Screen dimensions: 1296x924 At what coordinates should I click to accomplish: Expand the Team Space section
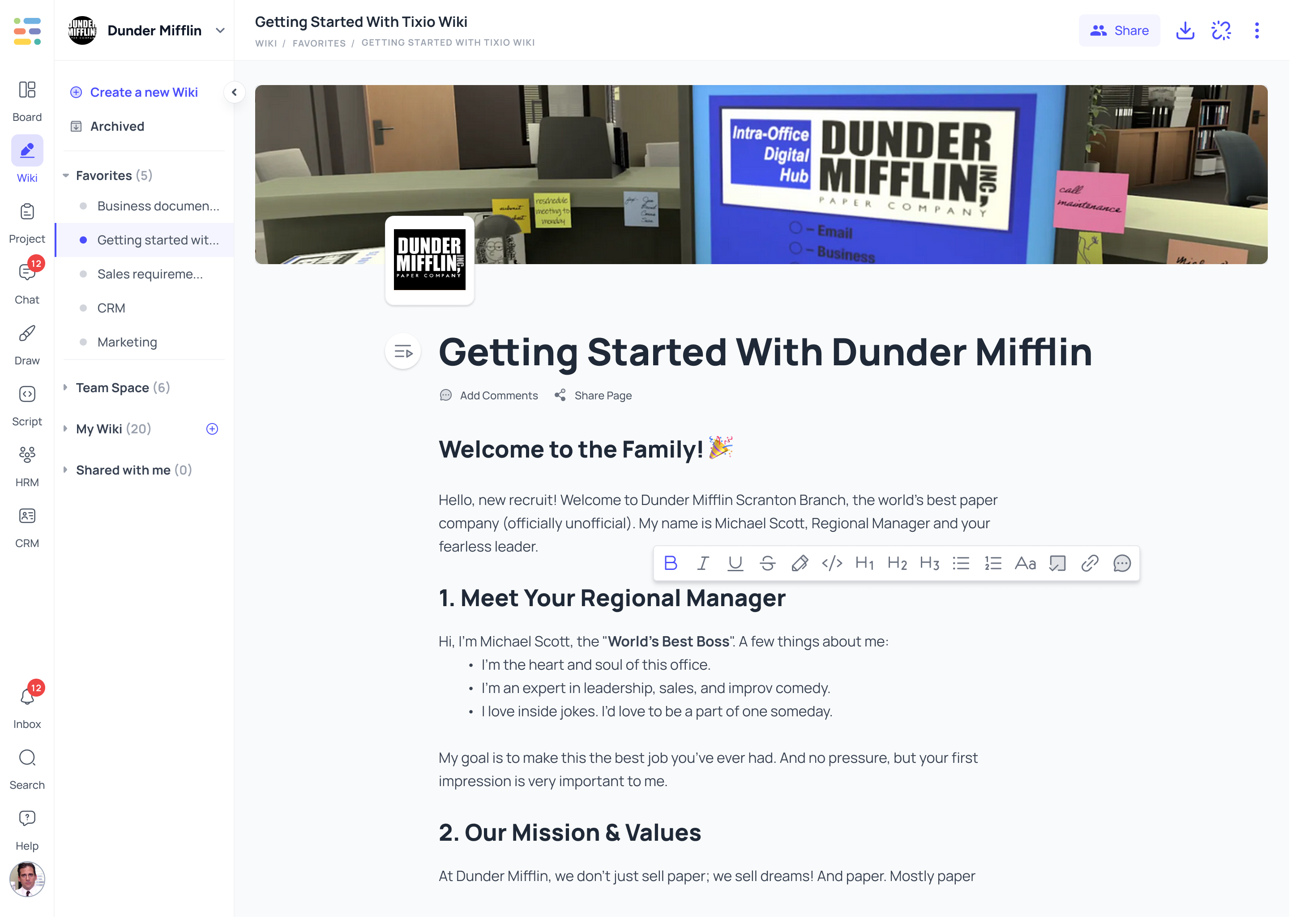[65, 388]
